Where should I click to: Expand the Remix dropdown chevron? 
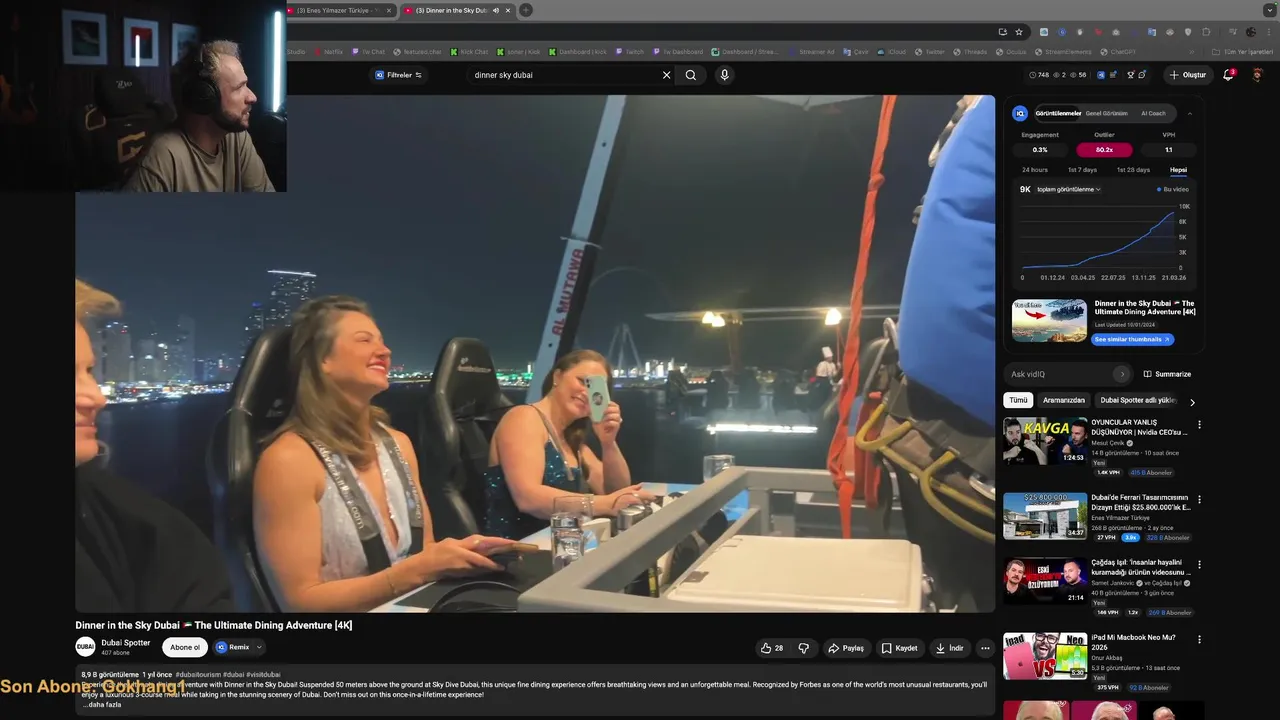click(x=260, y=647)
